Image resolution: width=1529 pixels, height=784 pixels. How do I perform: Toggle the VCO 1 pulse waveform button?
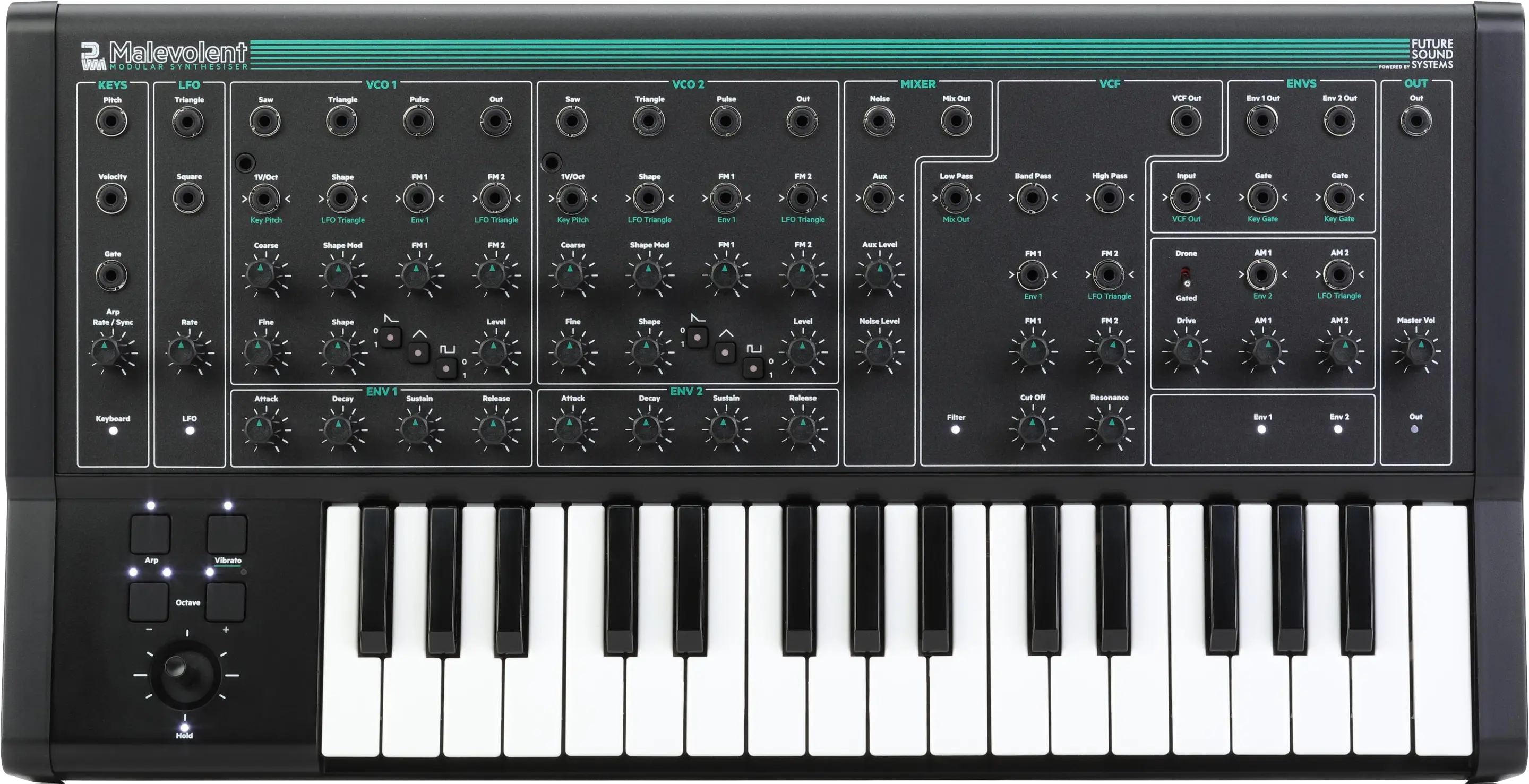(446, 368)
